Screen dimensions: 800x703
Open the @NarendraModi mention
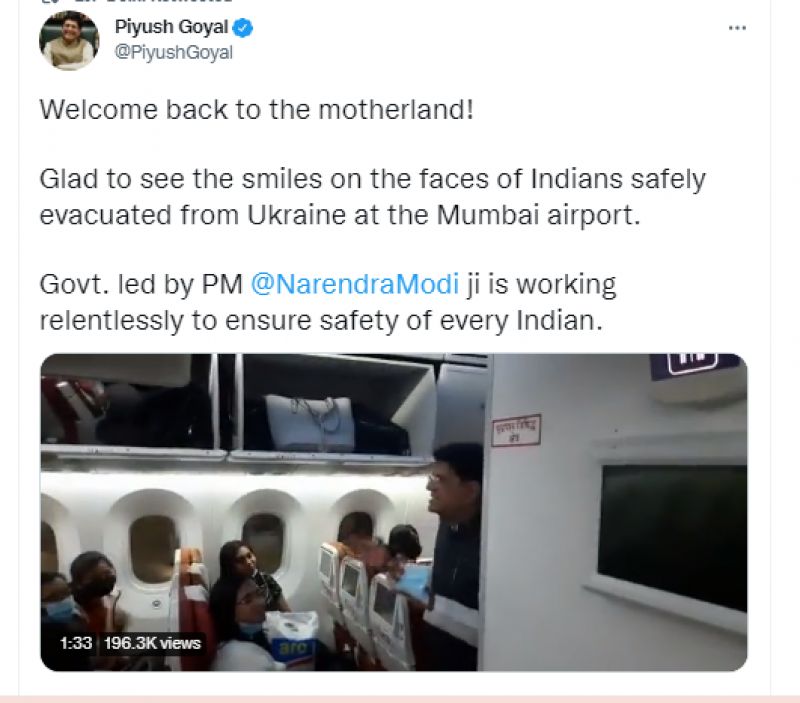click(x=355, y=284)
